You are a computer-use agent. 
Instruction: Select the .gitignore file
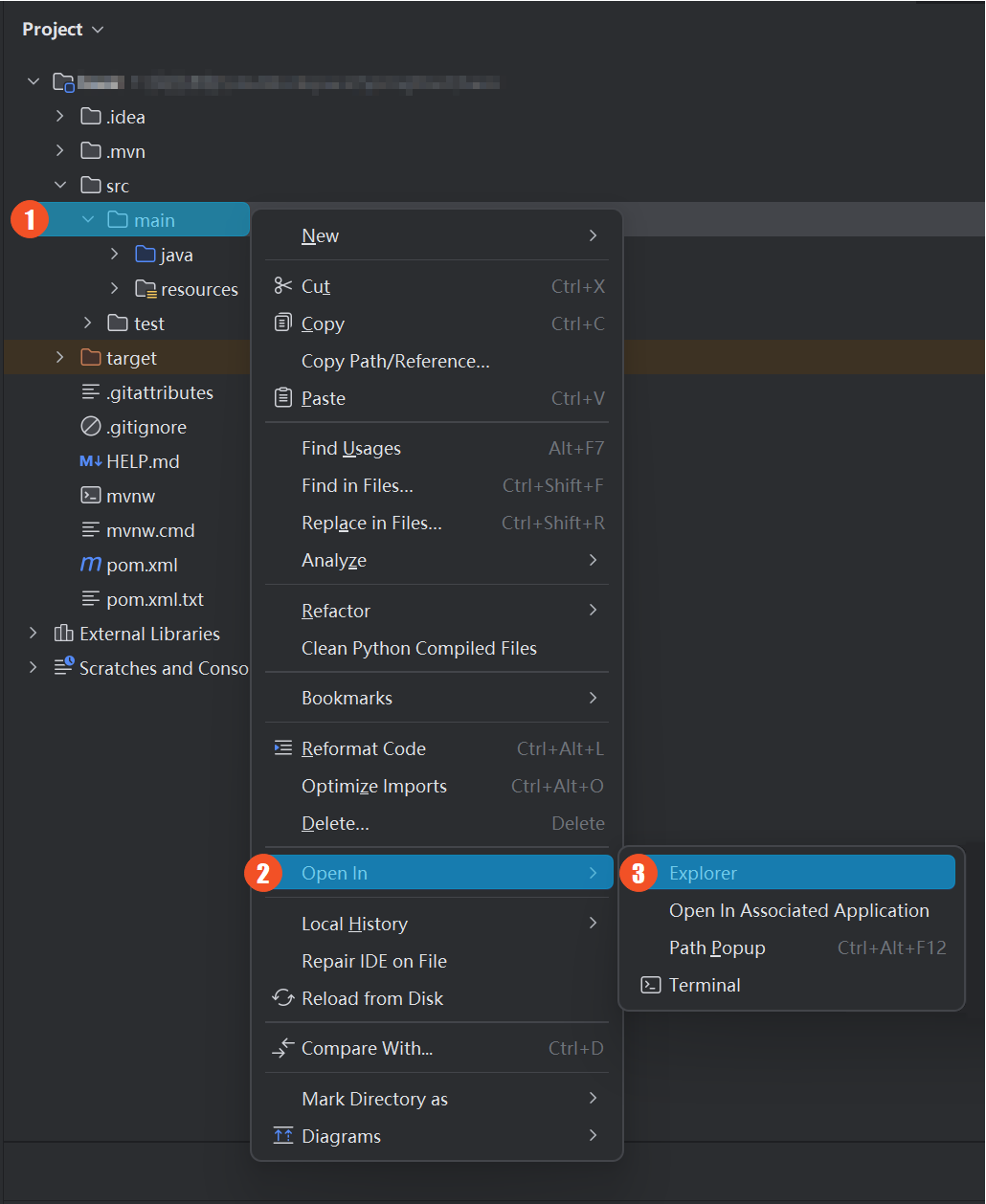(x=146, y=427)
